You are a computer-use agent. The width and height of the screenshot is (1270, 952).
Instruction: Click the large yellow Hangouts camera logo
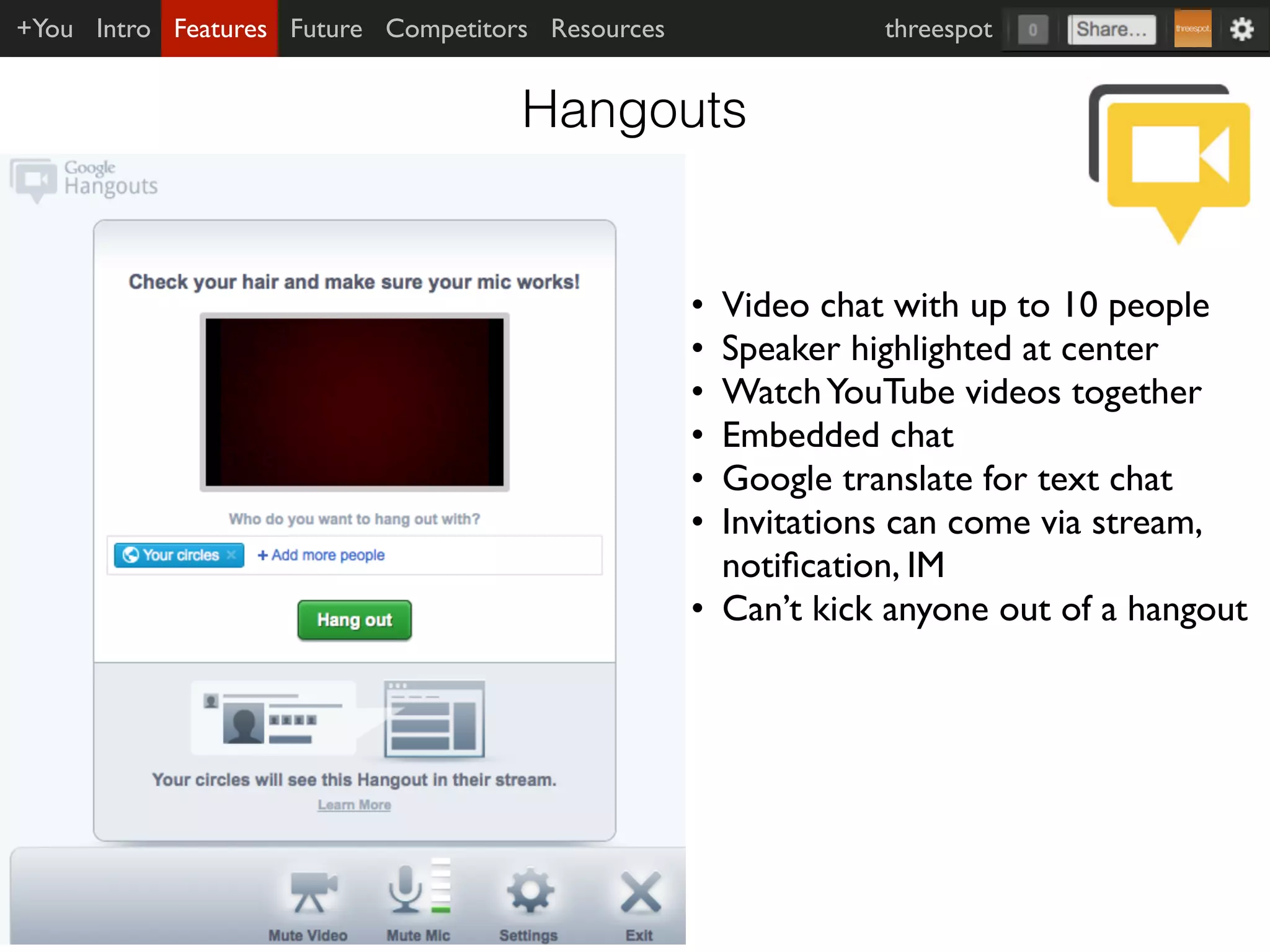coord(1171,164)
